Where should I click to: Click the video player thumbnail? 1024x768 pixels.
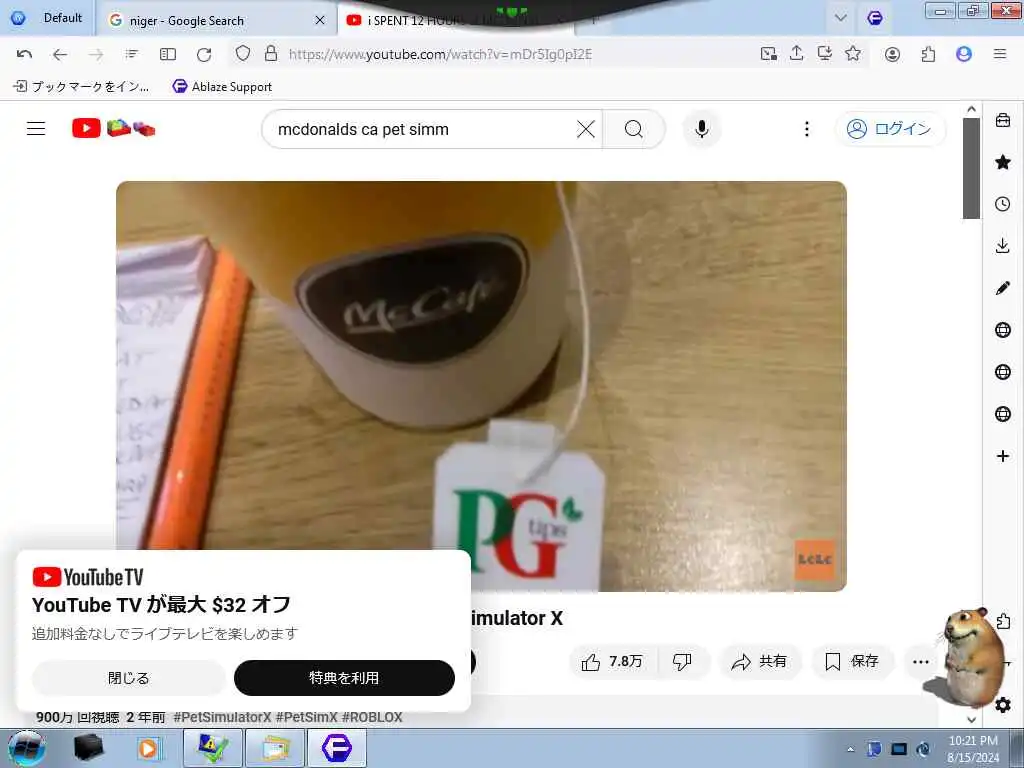481,386
